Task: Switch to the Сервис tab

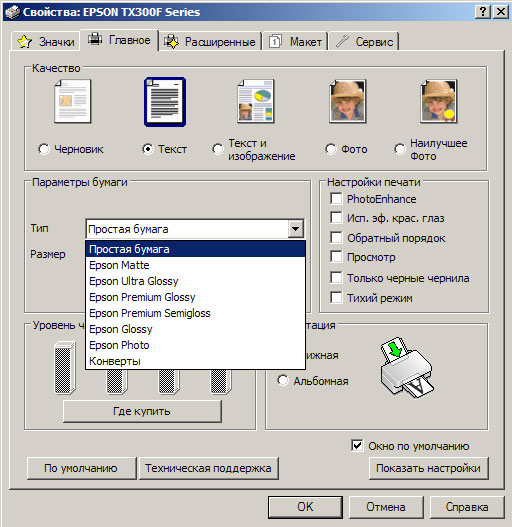Action: tap(364, 42)
